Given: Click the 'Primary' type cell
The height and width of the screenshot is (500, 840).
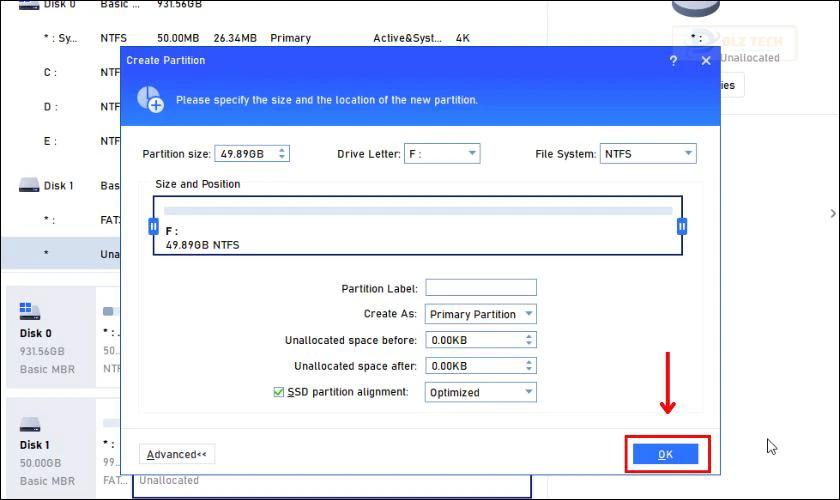Looking at the screenshot, I should (x=290, y=38).
